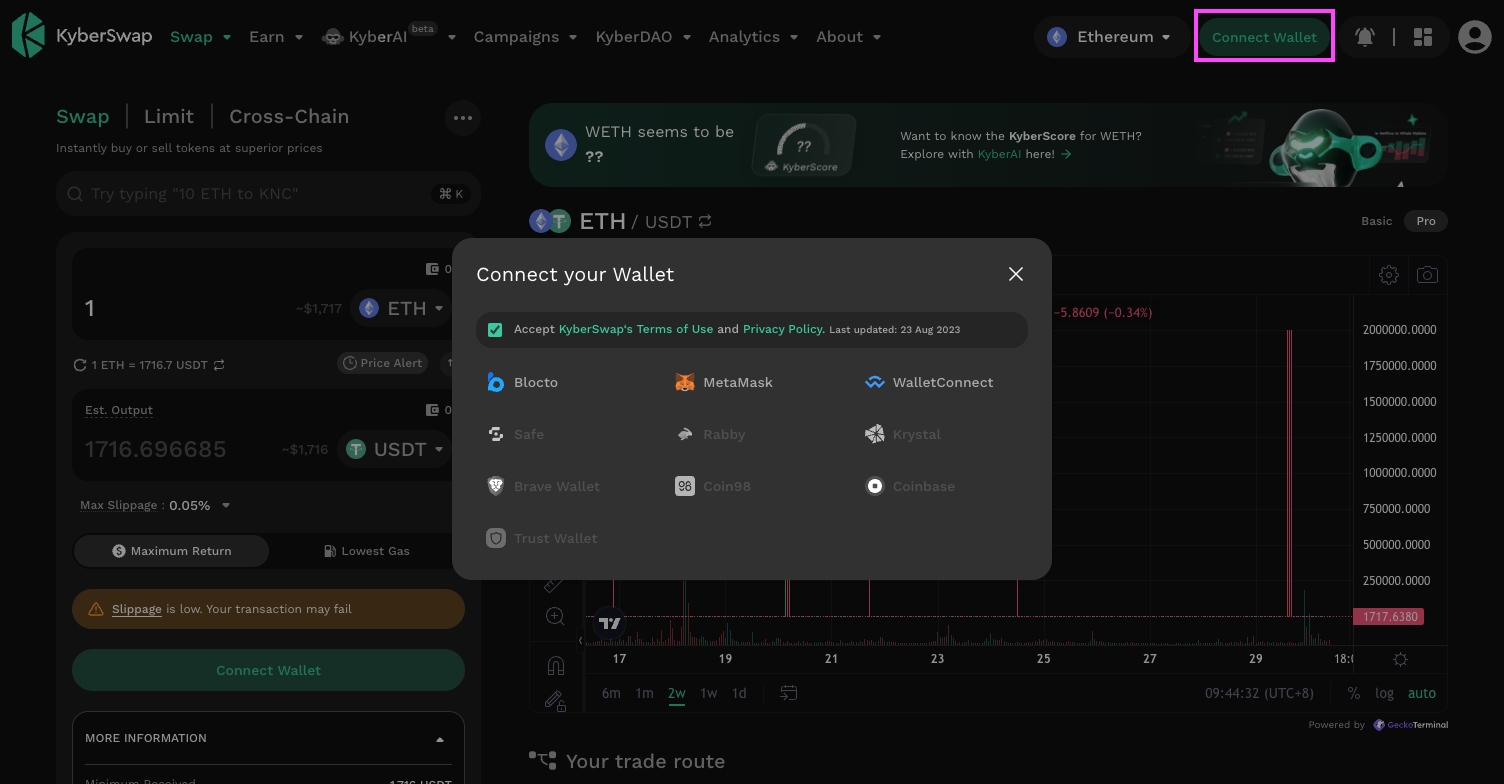The image size is (1504, 784).
Task: Close the Connect your Wallet dialog
Action: (1015, 274)
